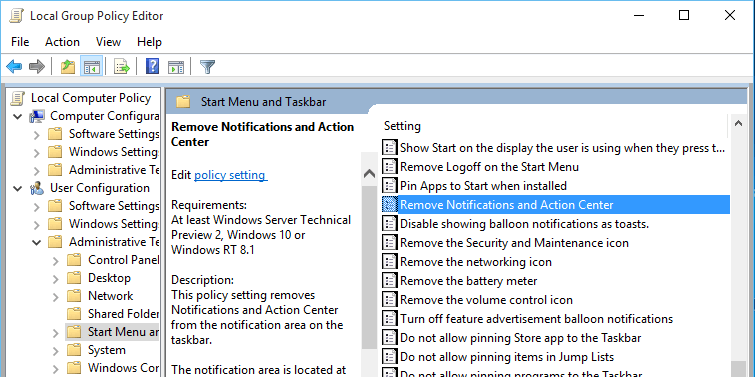Click the policy setting link
This screenshot has height=377, width=755.
231,175
